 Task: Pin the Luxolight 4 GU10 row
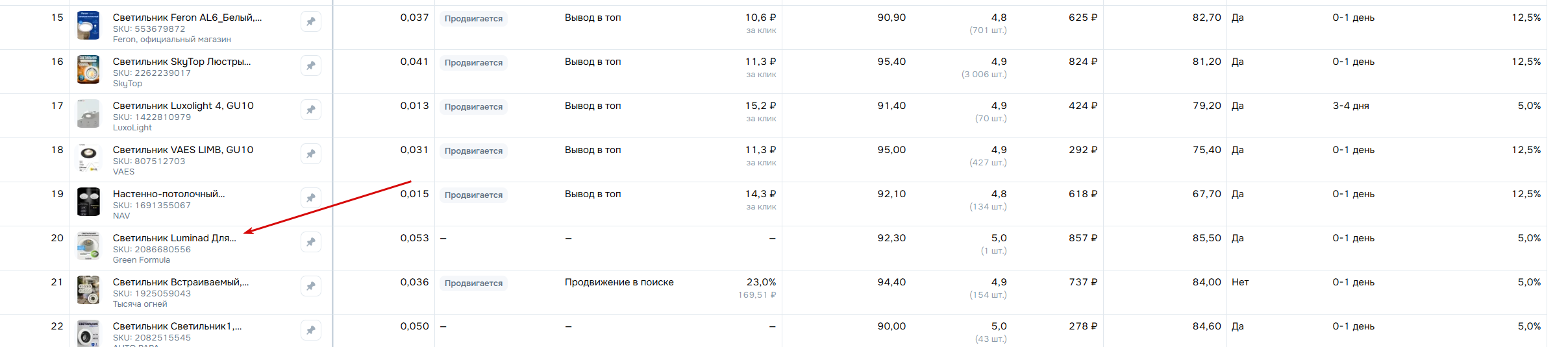(311, 110)
